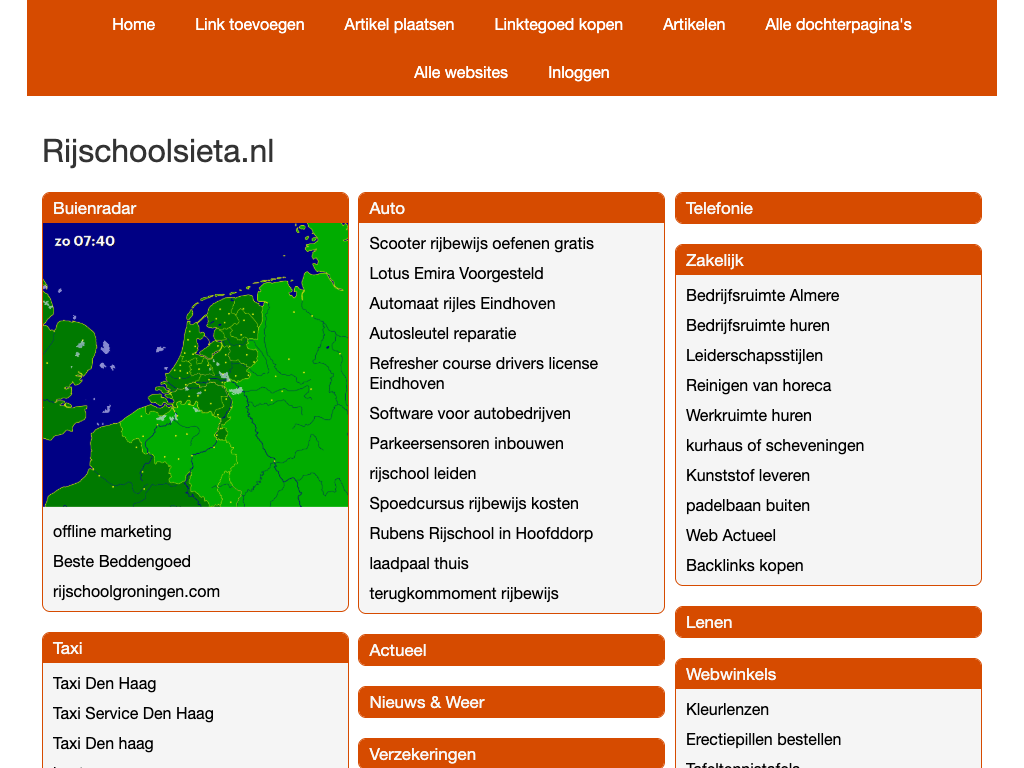The width and height of the screenshot is (1024, 768).
Task: Expand the collapsed Telefonie section
Action: [828, 208]
